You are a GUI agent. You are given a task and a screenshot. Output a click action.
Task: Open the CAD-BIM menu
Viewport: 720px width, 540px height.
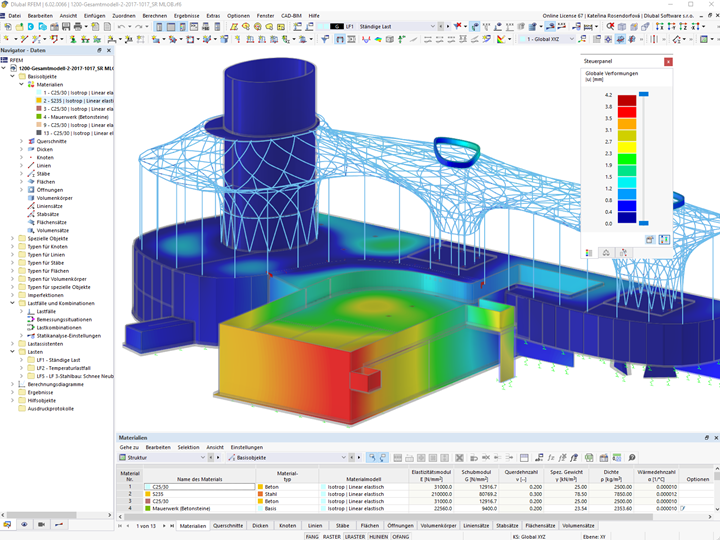tap(291, 16)
